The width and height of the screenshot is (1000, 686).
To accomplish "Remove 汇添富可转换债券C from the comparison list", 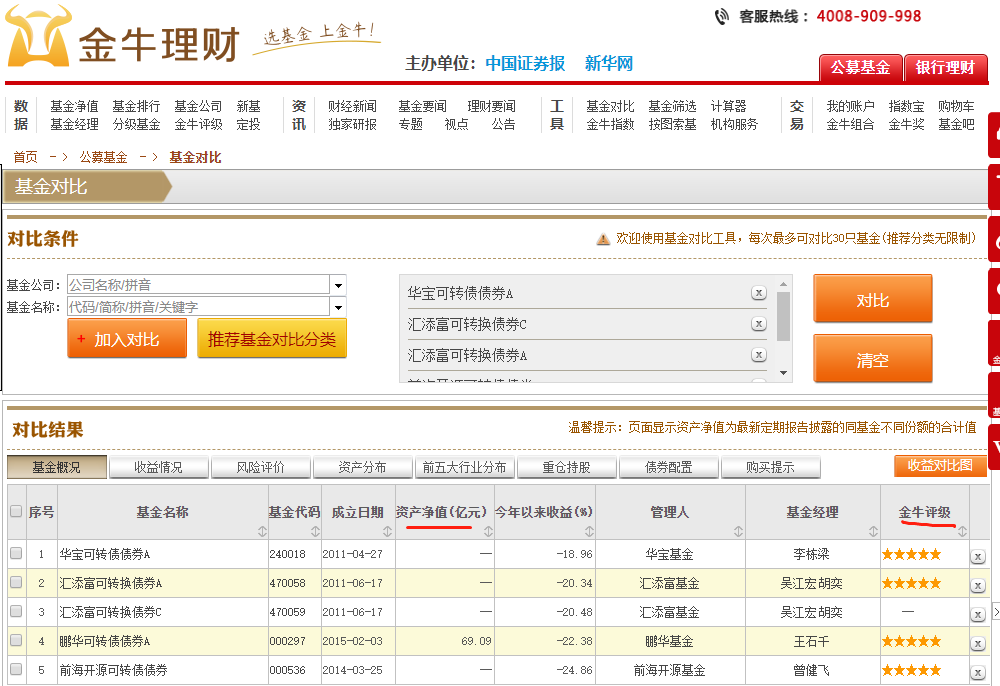I will click(759, 323).
